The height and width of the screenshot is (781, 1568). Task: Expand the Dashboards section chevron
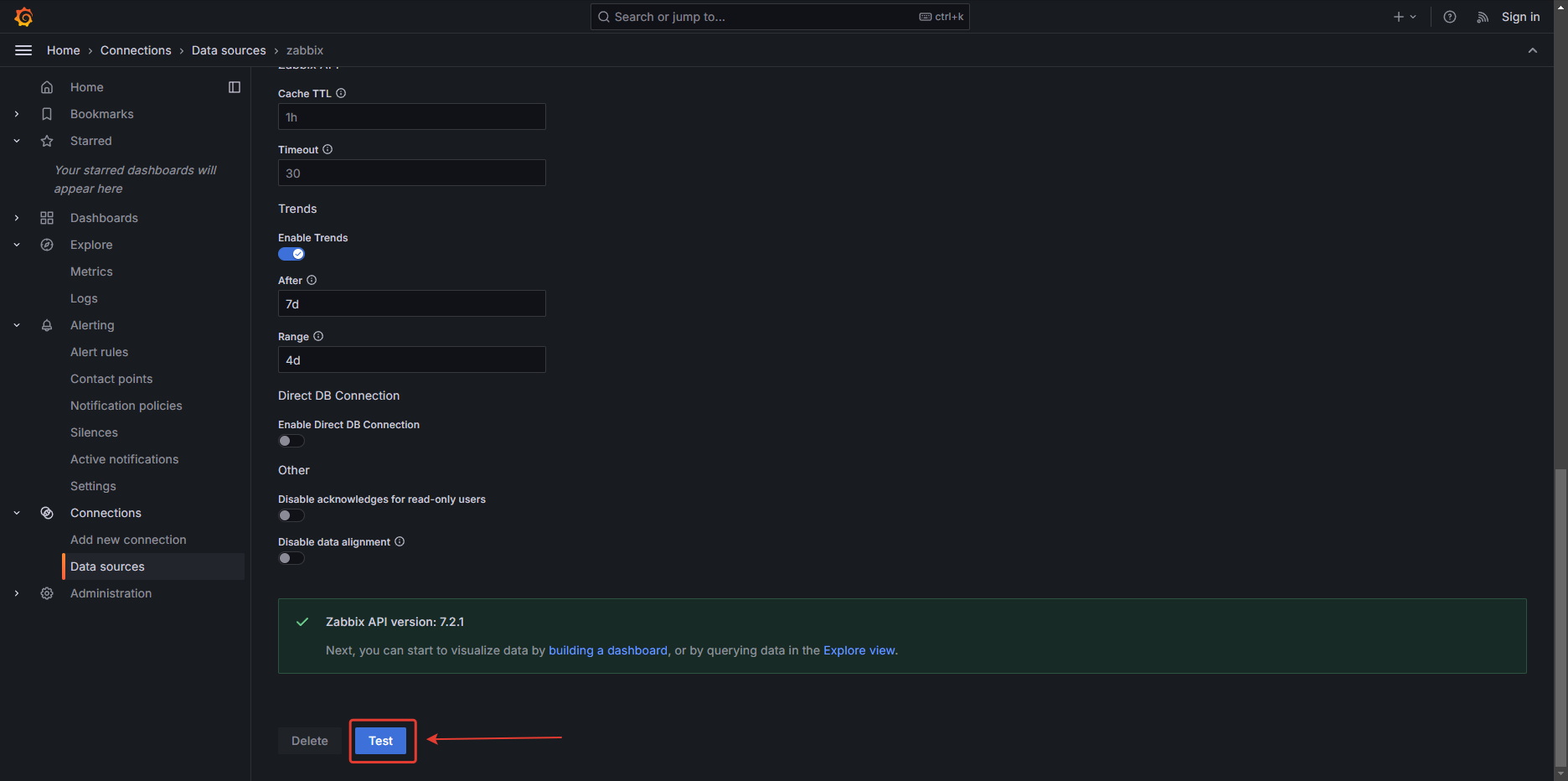[x=17, y=218]
